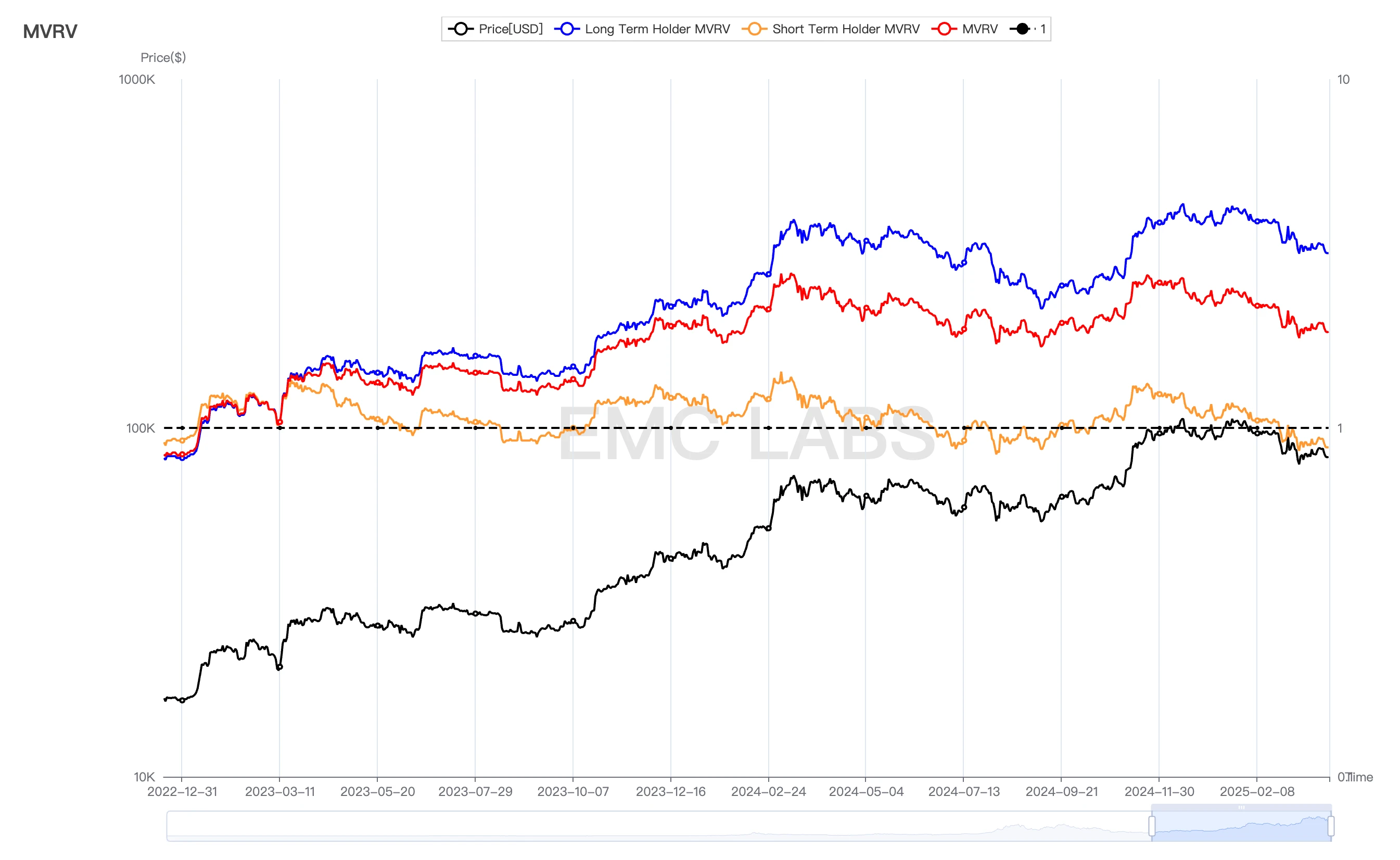Click the left handle of the zoom slider
This screenshot has height=860, width=1400.
[1152, 826]
